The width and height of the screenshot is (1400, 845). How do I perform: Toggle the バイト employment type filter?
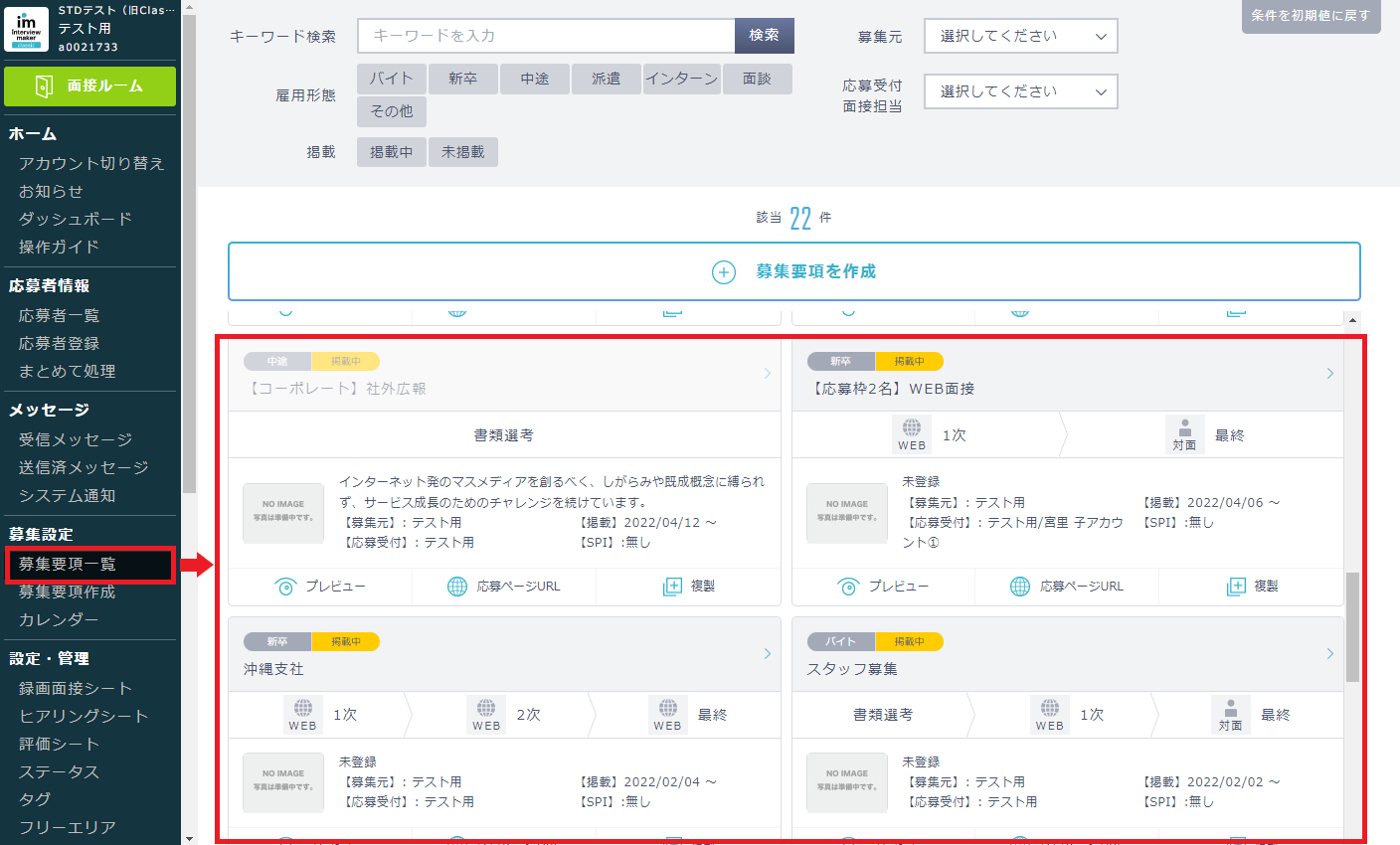pos(392,79)
